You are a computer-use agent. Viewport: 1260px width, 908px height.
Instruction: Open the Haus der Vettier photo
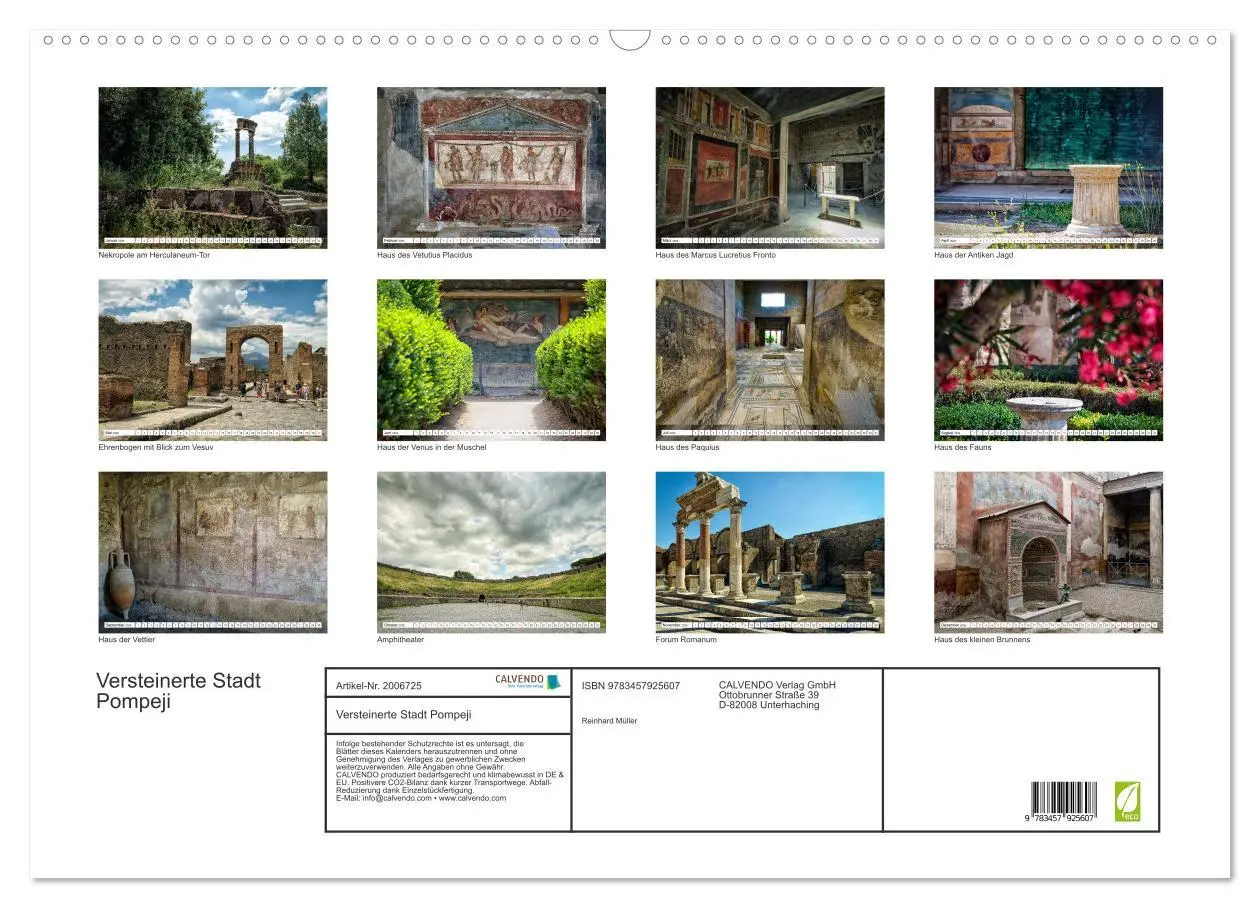tap(212, 549)
